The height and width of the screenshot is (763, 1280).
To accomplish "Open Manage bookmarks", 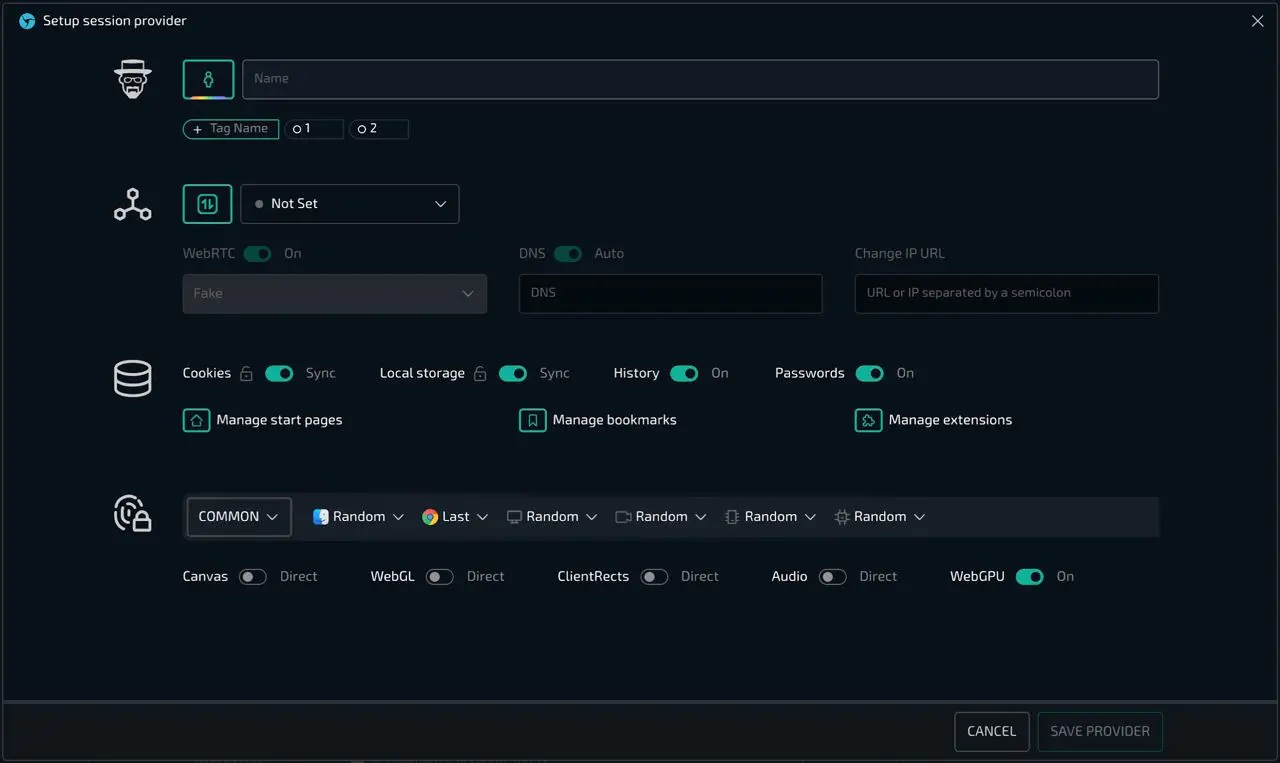I will [x=598, y=420].
